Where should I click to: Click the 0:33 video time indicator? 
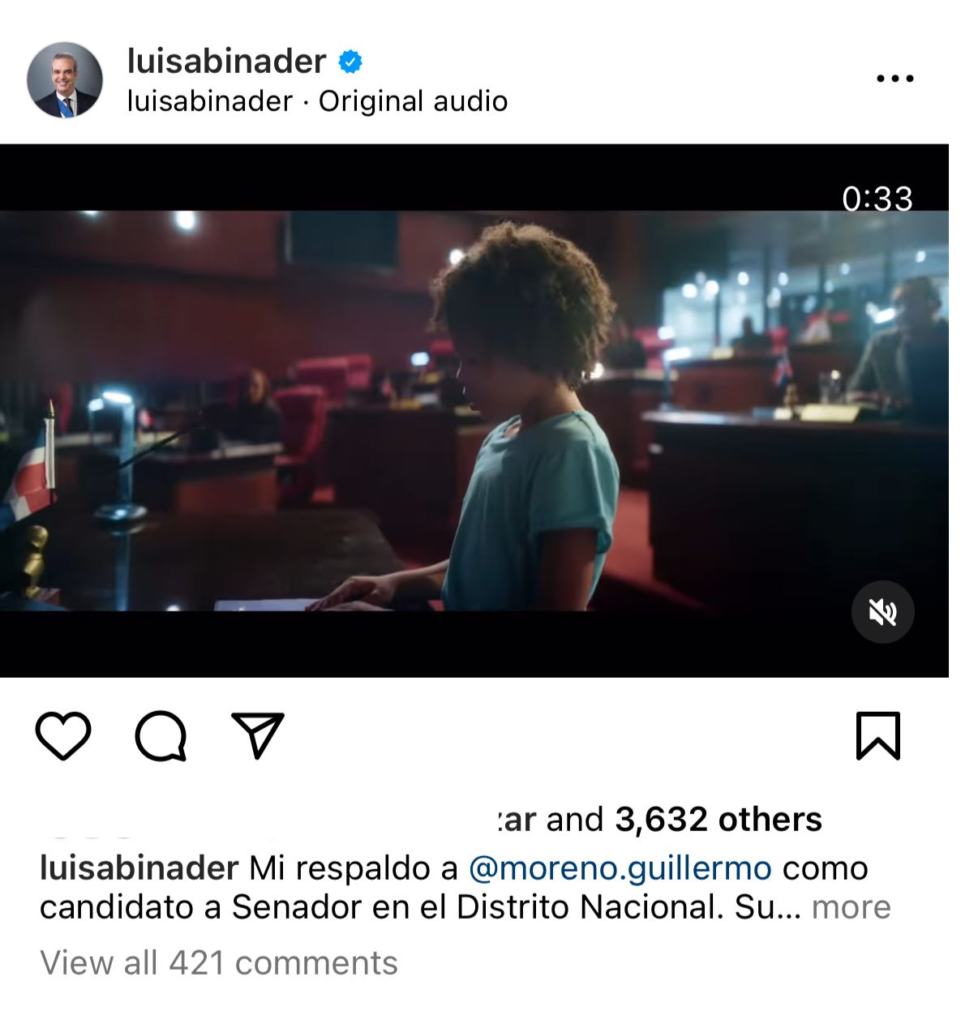[x=877, y=199]
